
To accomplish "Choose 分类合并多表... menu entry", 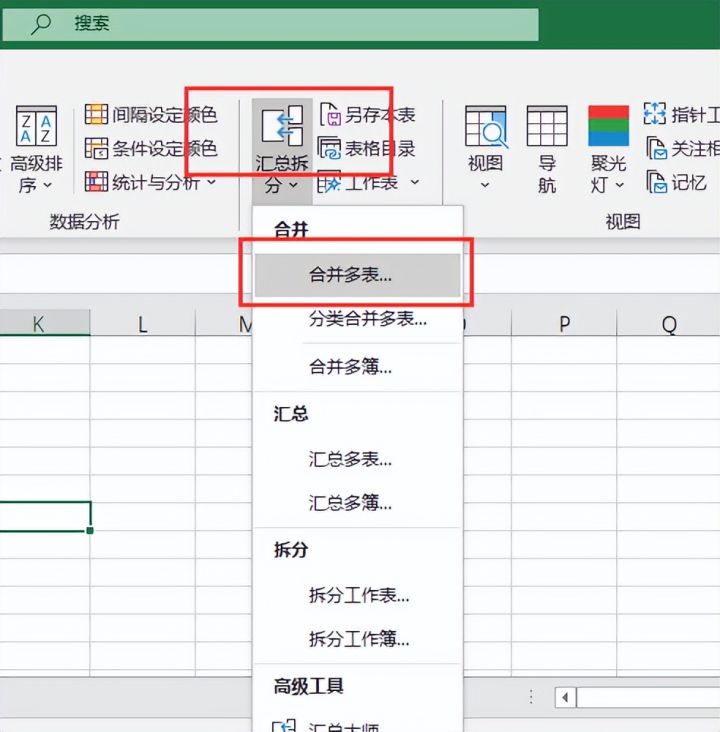I will tap(358, 319).
